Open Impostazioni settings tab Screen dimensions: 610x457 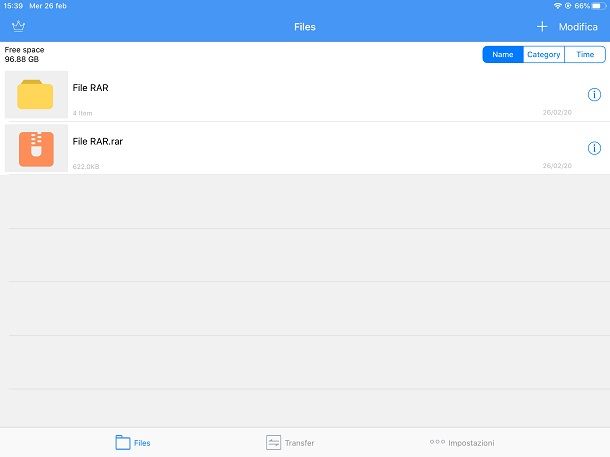tap(462, 443)
